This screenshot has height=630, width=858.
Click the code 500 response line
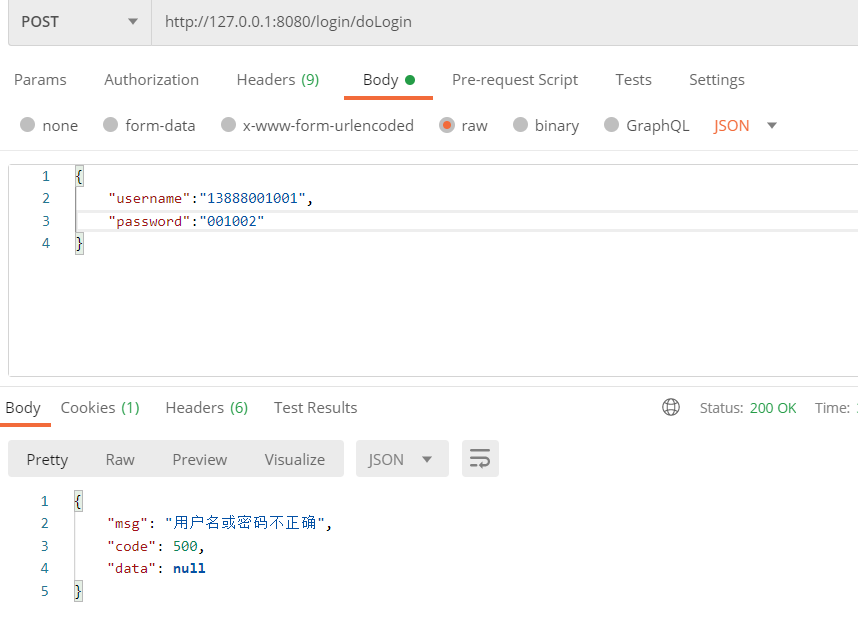pos(155,546)
